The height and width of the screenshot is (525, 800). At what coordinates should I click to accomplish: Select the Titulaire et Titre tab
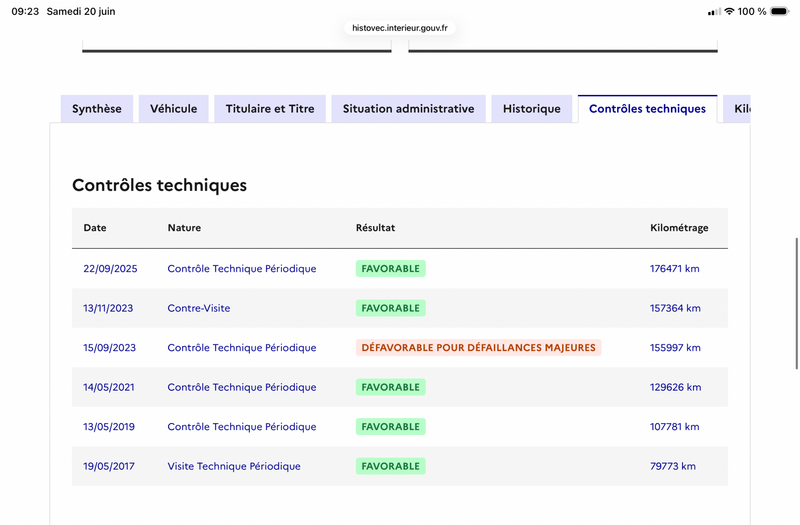coord(270,109)
